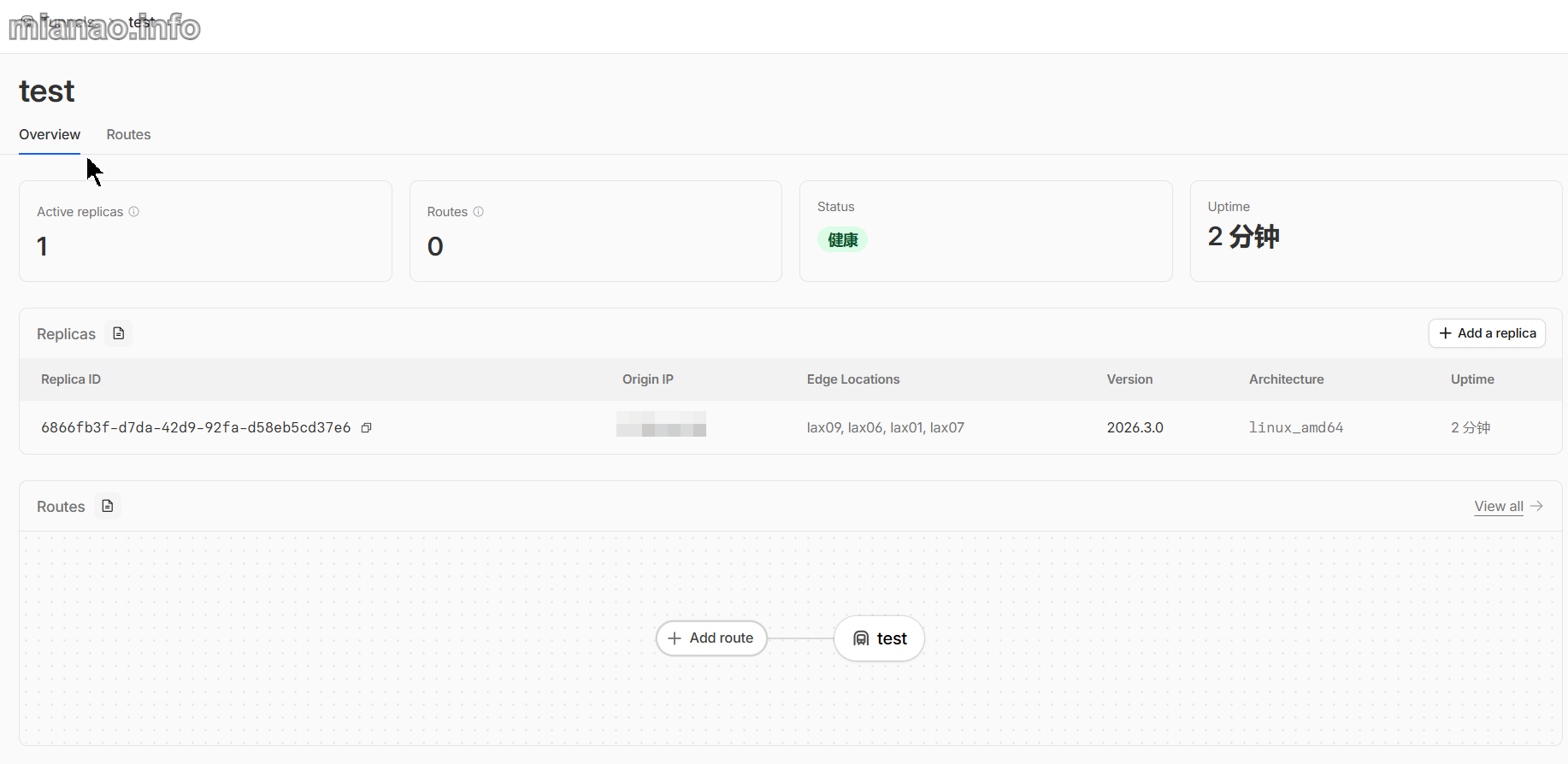Screen dimensions: 1568x764
Task: Click the plus icon in Add a replica
Action: coord(1445,333)
